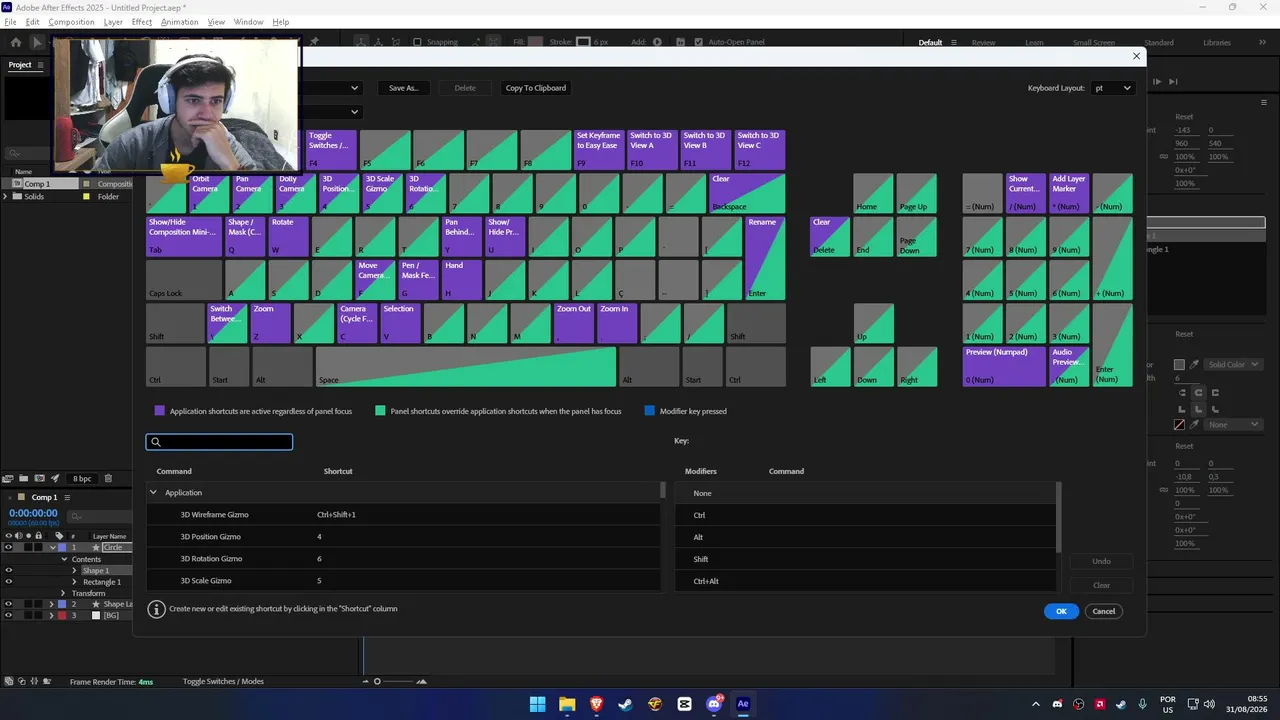Click the shortcut search input field

219,442
